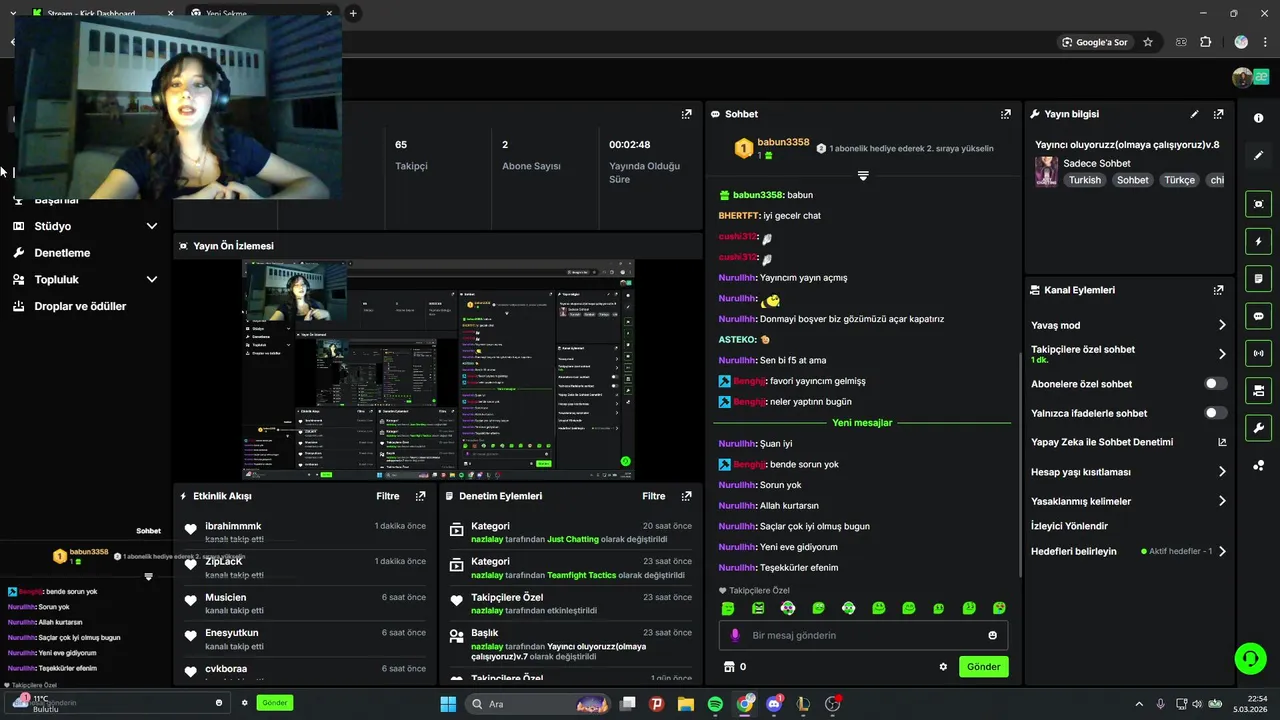
Task: Open Droplar ve ödüller in the sidebar
Action: [x=80, y=306]
